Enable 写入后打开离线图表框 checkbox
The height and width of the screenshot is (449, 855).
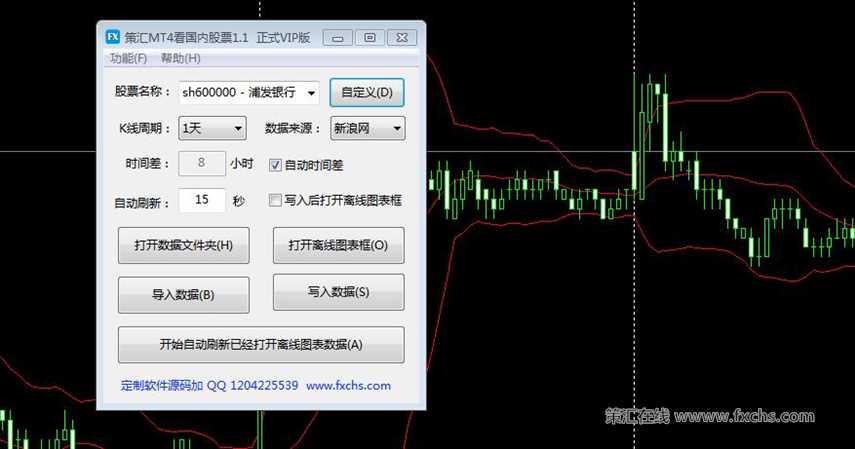[275, 200]
